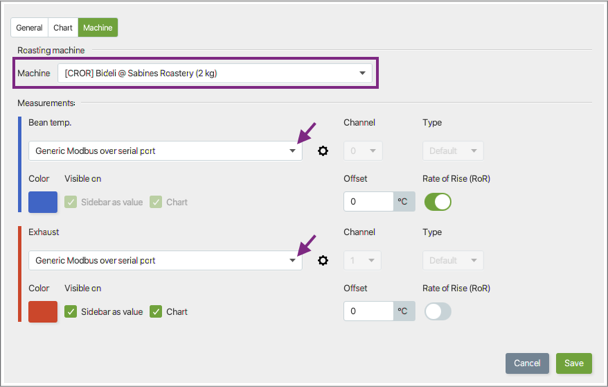Screen dimensions: 608x387
Task: Toggle Bean temp. Chart checkbox
Action: 156,202
